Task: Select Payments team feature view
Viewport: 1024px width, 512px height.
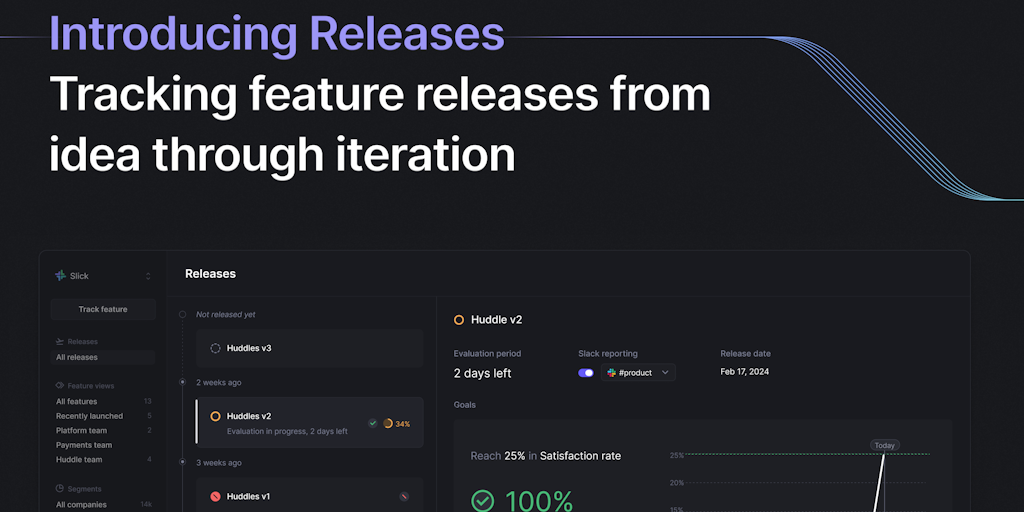Action: coord(84,445)
